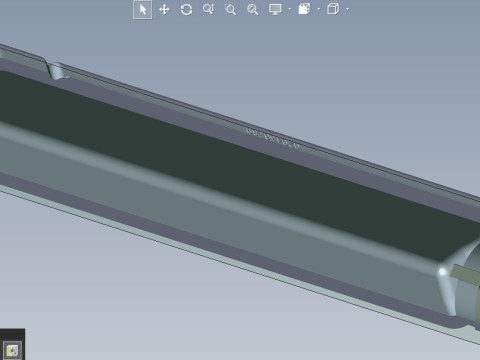Click the zoom-to-fit magnifier icon
Screen dimensions: 480x360
click(253, 9)
